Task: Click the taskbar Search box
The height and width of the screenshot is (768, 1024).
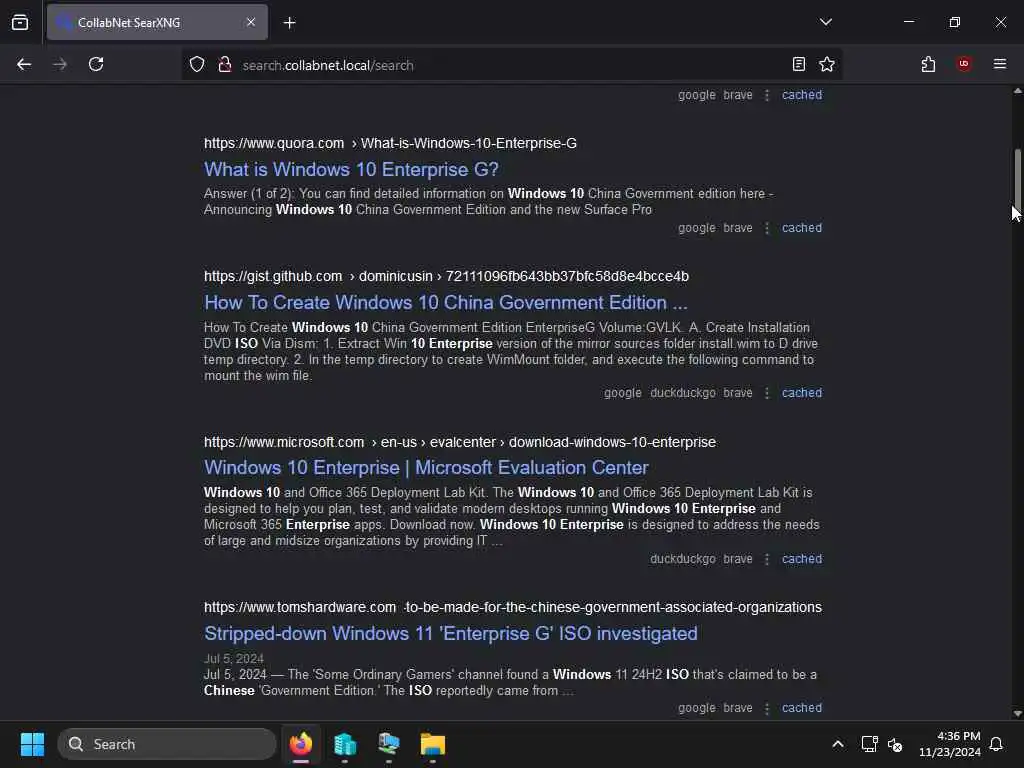Action: [167, 744]
